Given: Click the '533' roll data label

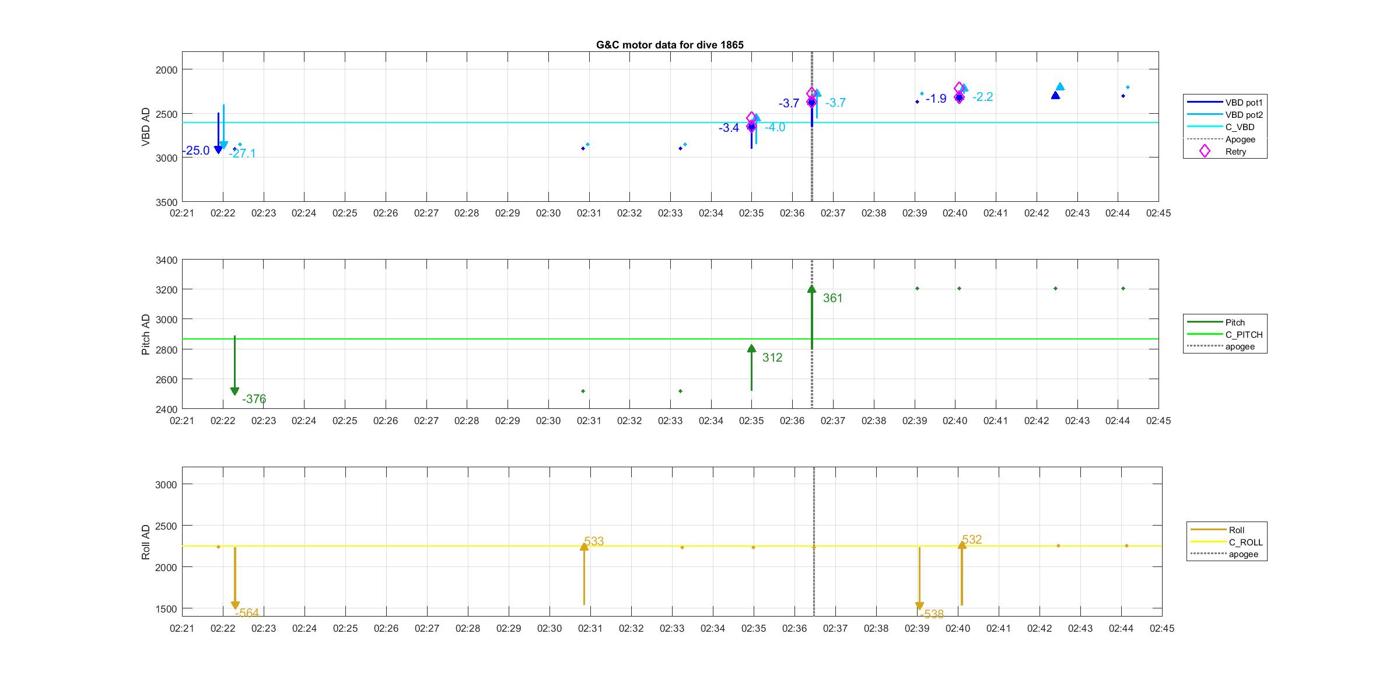Looking at the screenshot, I should click(x=594, y=542).
